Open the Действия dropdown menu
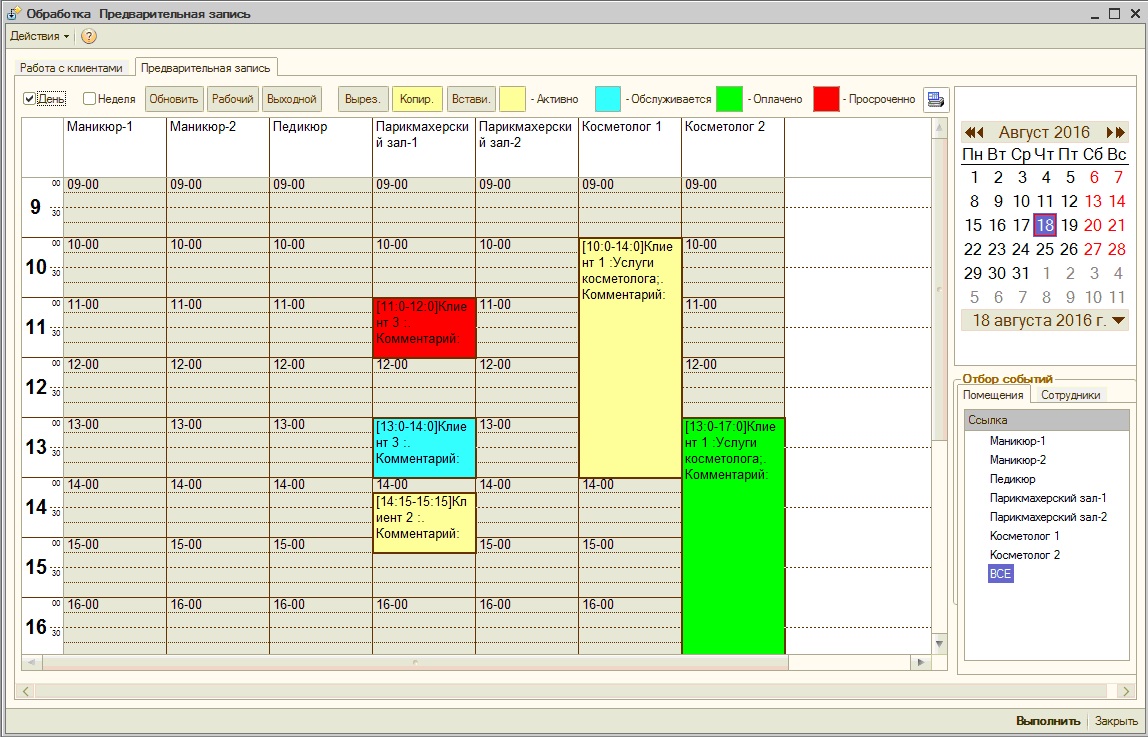 tap(39, 36)
